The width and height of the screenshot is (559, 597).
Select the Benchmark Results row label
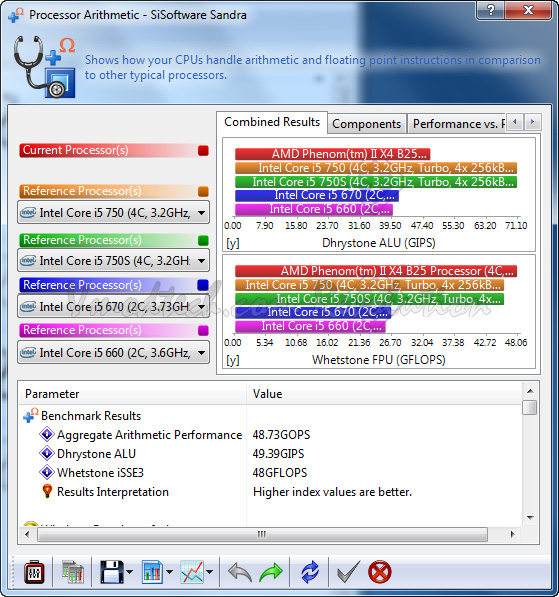[91, 415]
